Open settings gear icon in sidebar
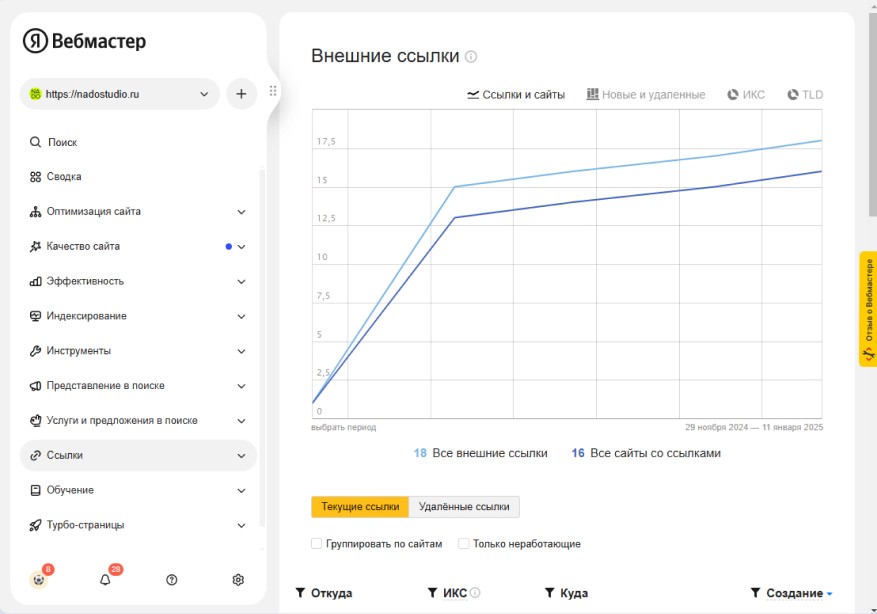 (x=238, y=579)
